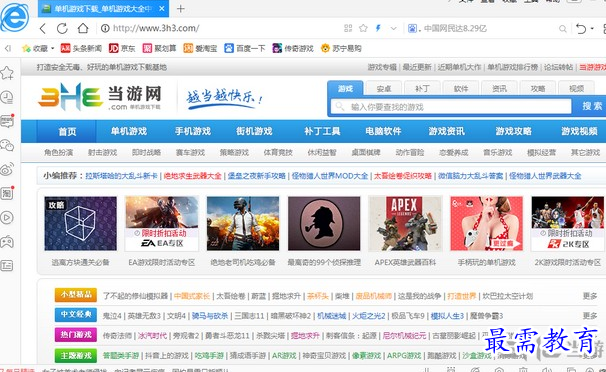Open the browser home page icon
Screen dimensions: 606x372
[x=83, y=28]
